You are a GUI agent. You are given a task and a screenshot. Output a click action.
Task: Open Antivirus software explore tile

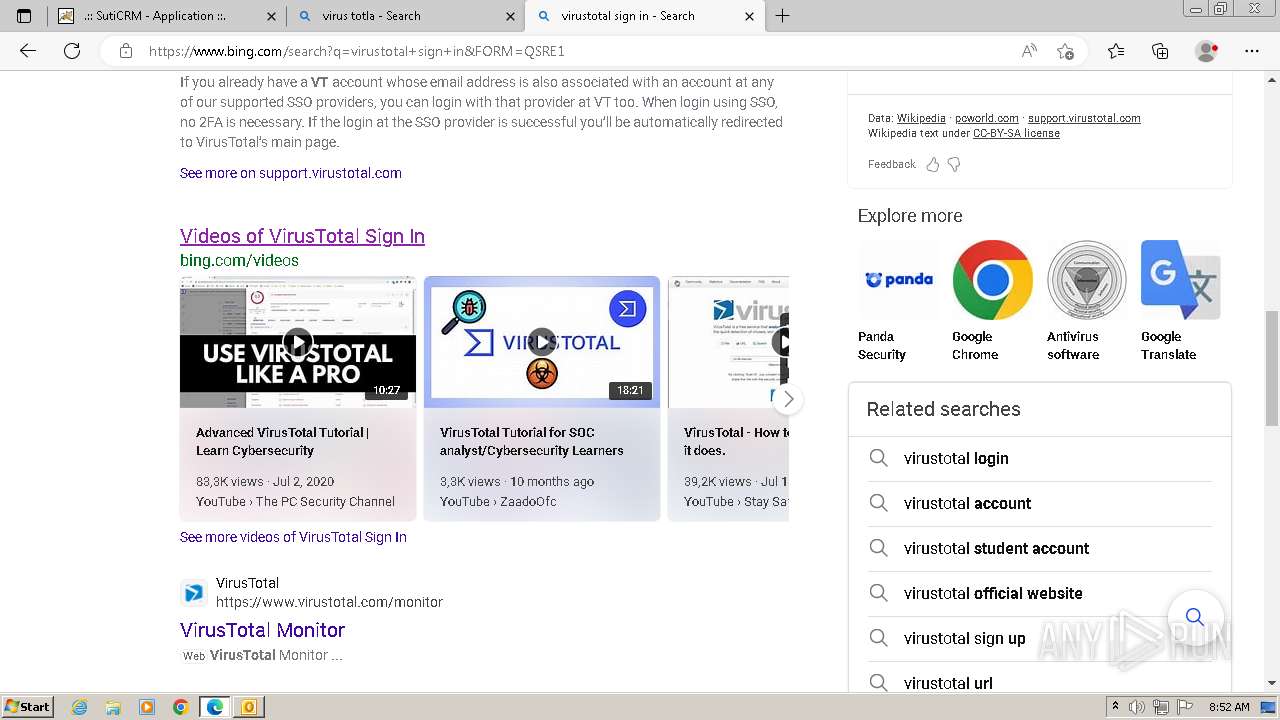[1086, 301]
